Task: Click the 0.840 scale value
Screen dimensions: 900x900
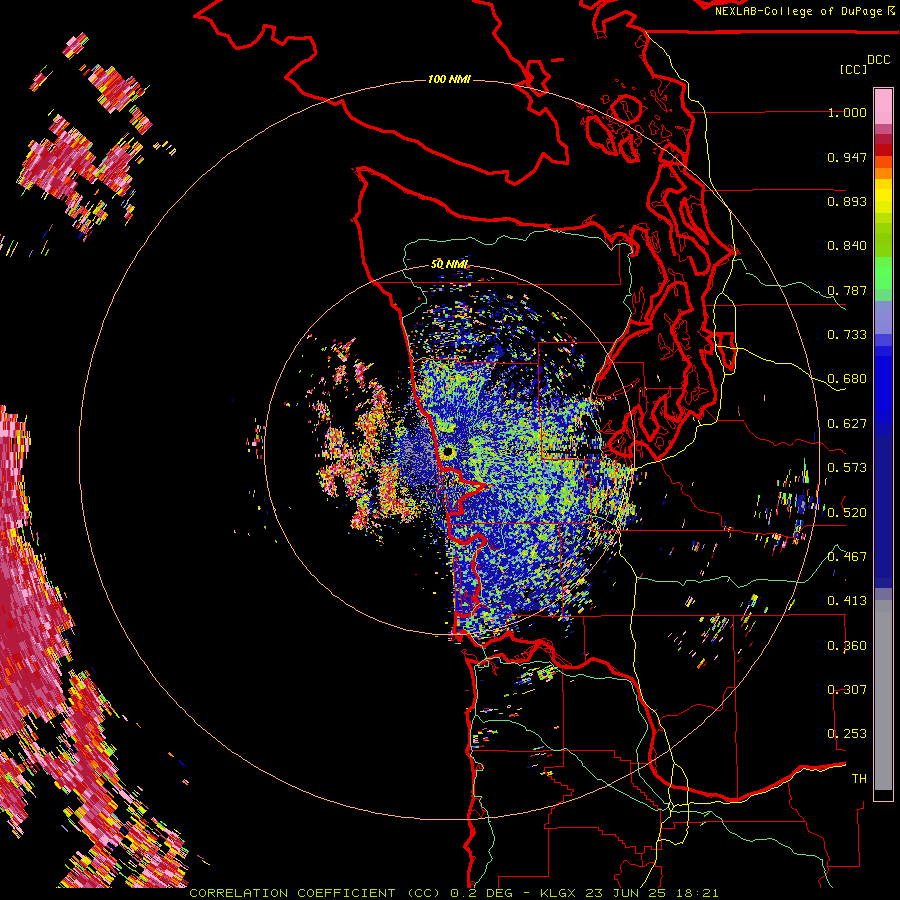Action: tap(847, 246)
